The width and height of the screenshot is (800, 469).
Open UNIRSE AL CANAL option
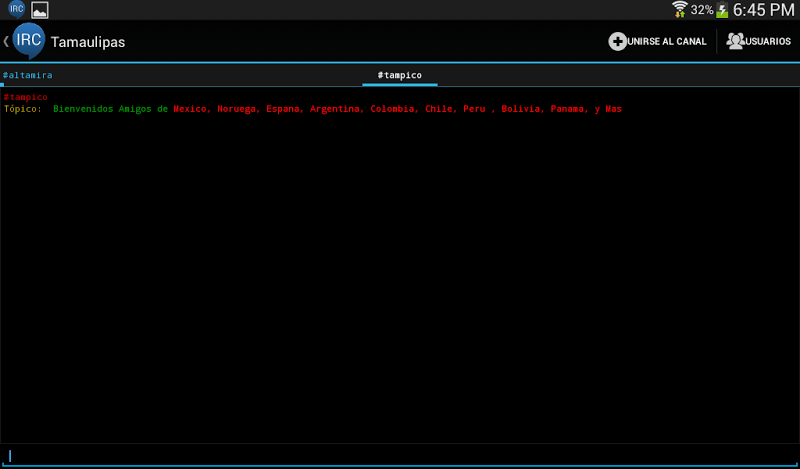tap(658, 41)
